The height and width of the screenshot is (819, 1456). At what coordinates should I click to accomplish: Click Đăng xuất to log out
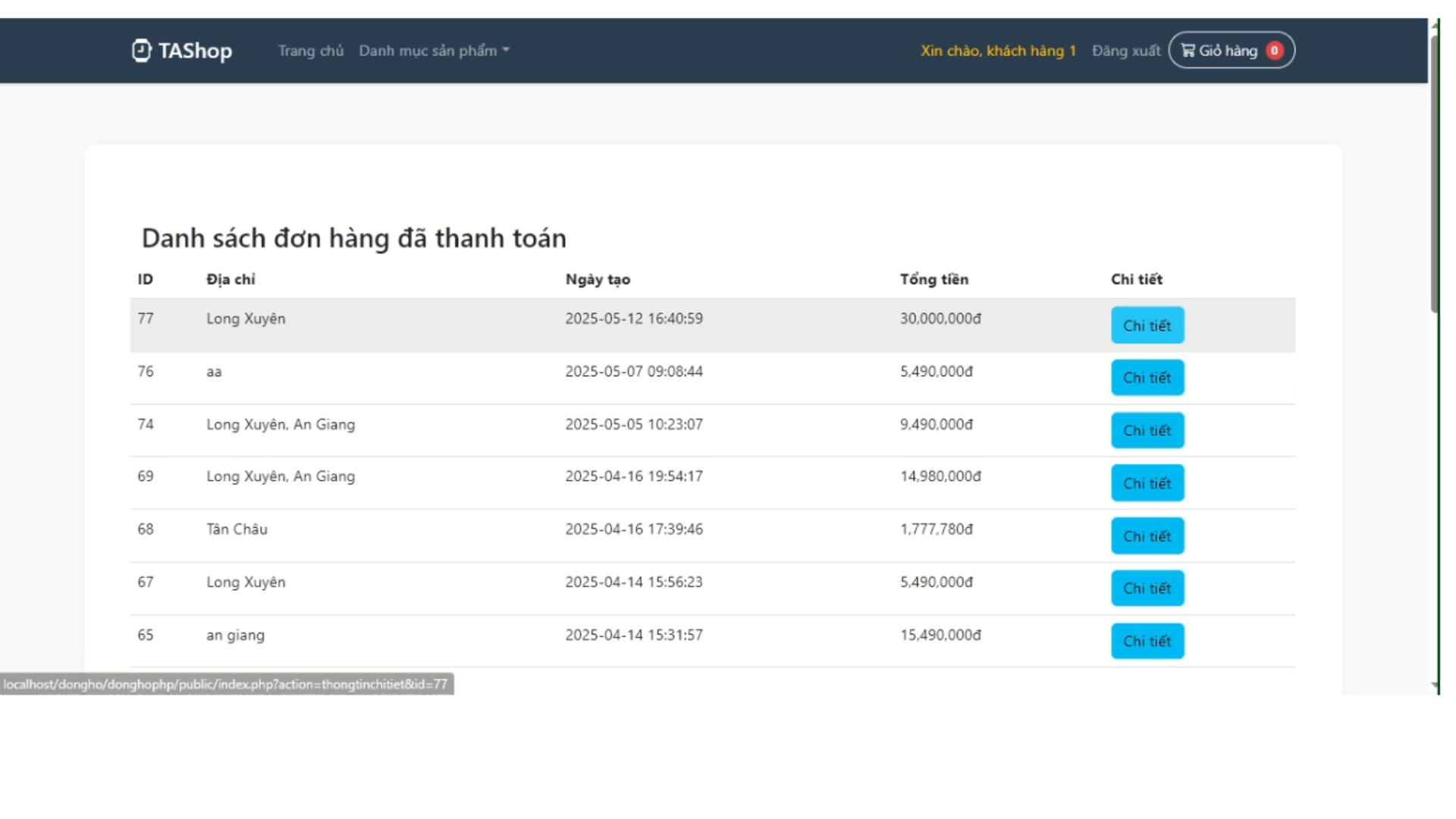pyautogui.click(x=1126, y=51)
